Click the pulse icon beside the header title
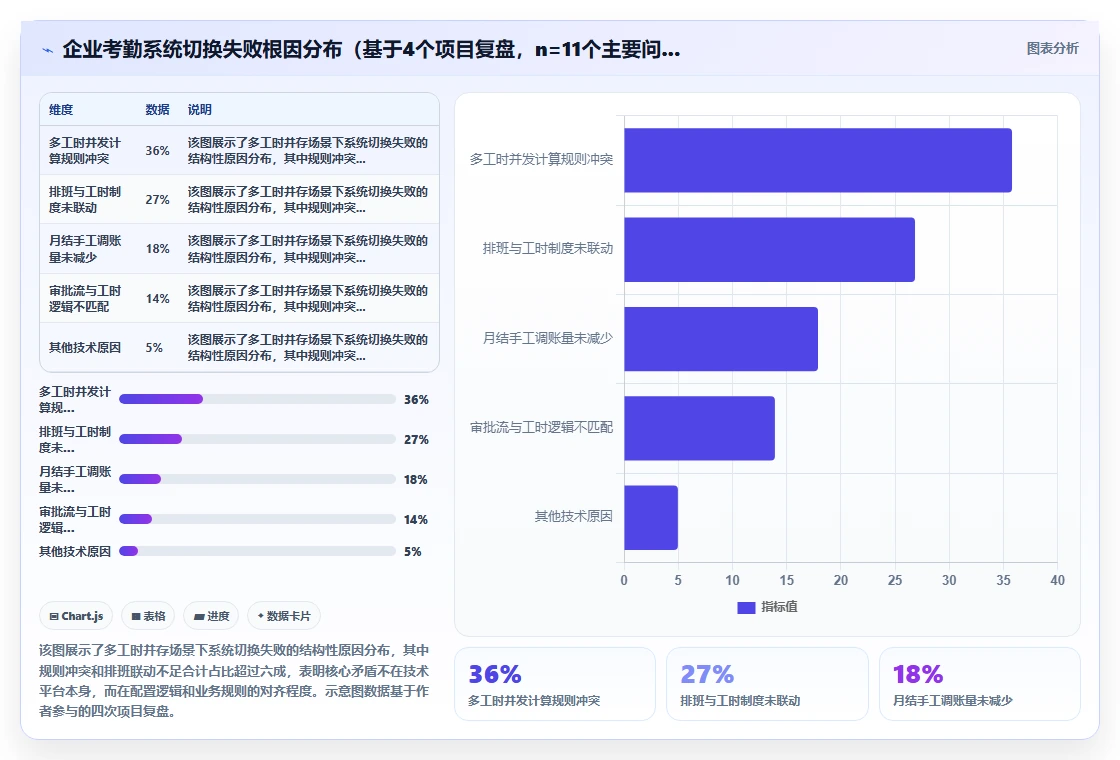This screenshot has height=760, width=1120. [48, 50]
